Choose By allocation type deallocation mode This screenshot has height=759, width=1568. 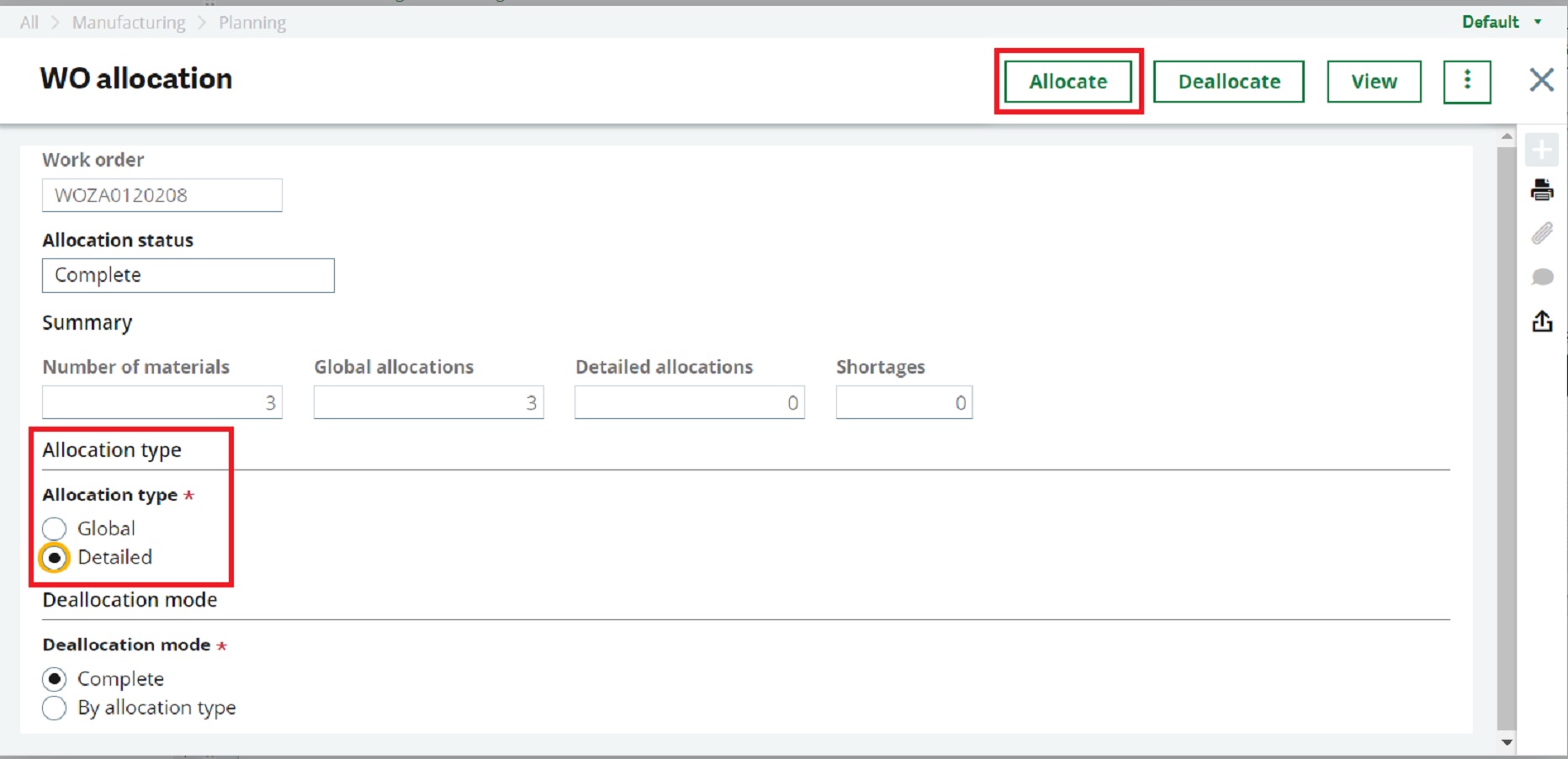coord(54,708)
